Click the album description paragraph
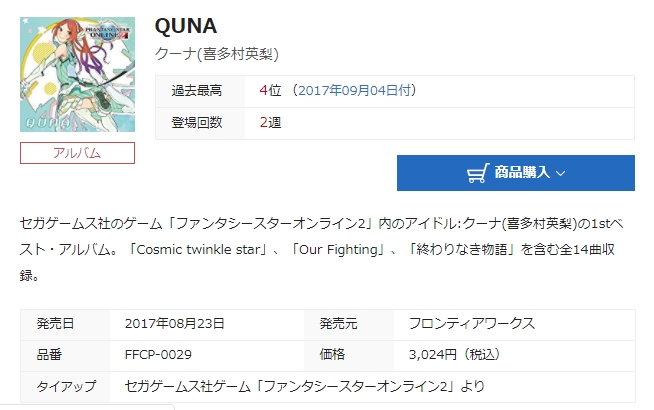 [x=326, y=247]
